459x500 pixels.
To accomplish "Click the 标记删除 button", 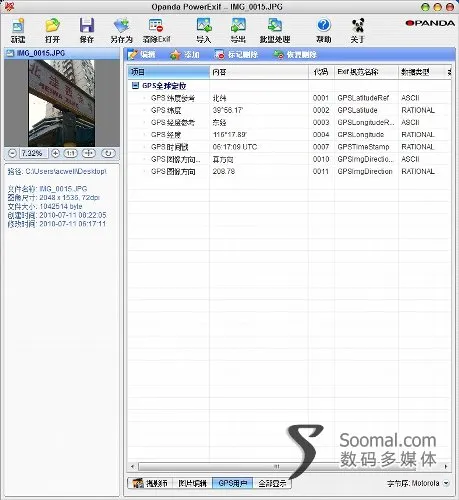I will [x=237, y=54].
